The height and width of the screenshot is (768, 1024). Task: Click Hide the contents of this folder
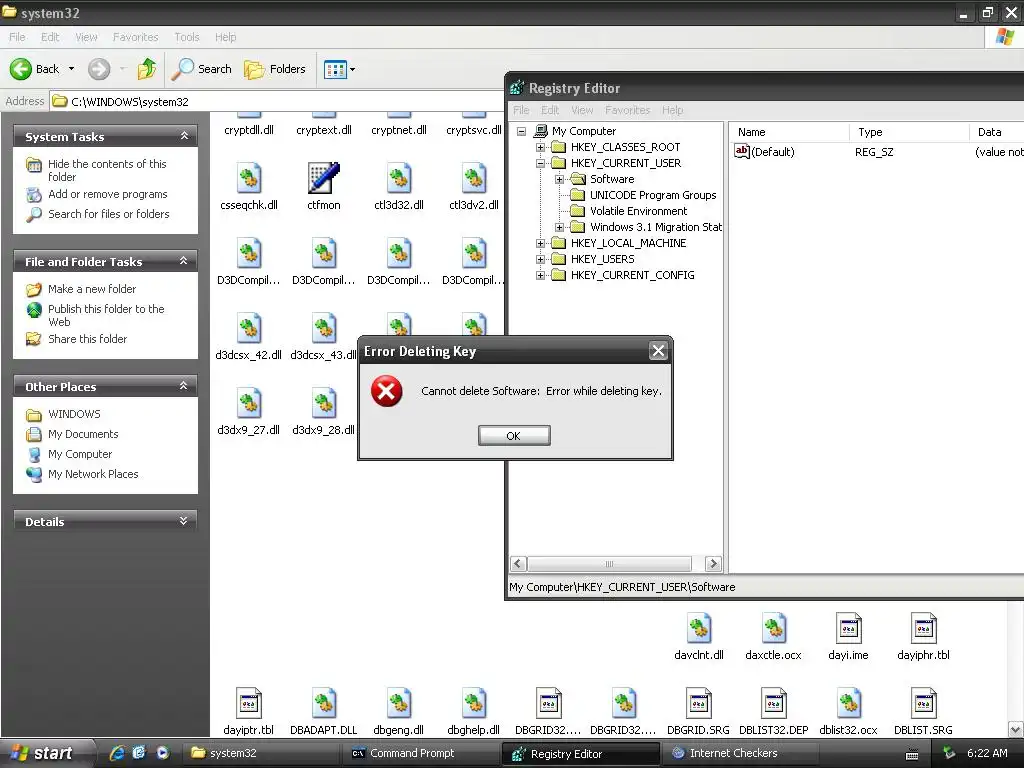tap(107, 170)
